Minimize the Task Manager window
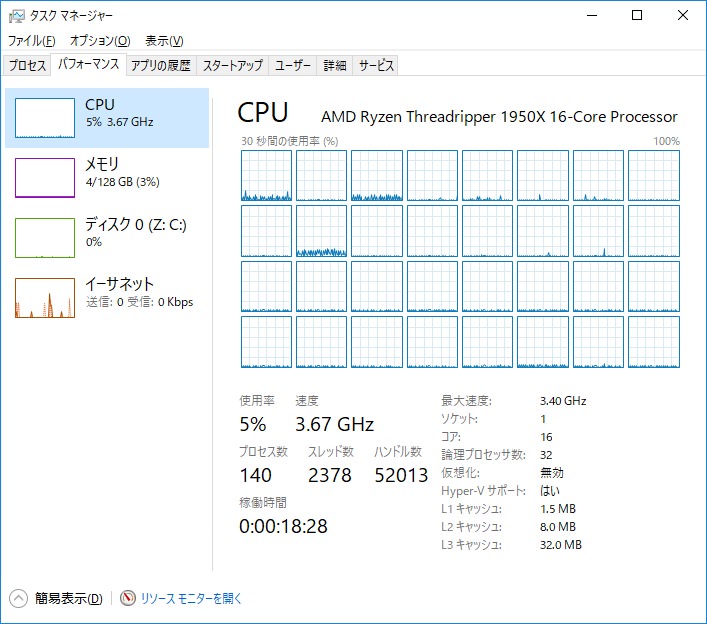Screen dimensions: 707x624 [592, 15]
